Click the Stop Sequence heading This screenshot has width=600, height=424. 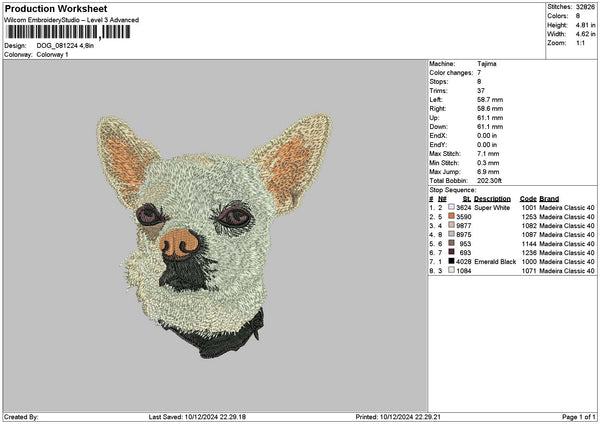(x=453, y=189)
